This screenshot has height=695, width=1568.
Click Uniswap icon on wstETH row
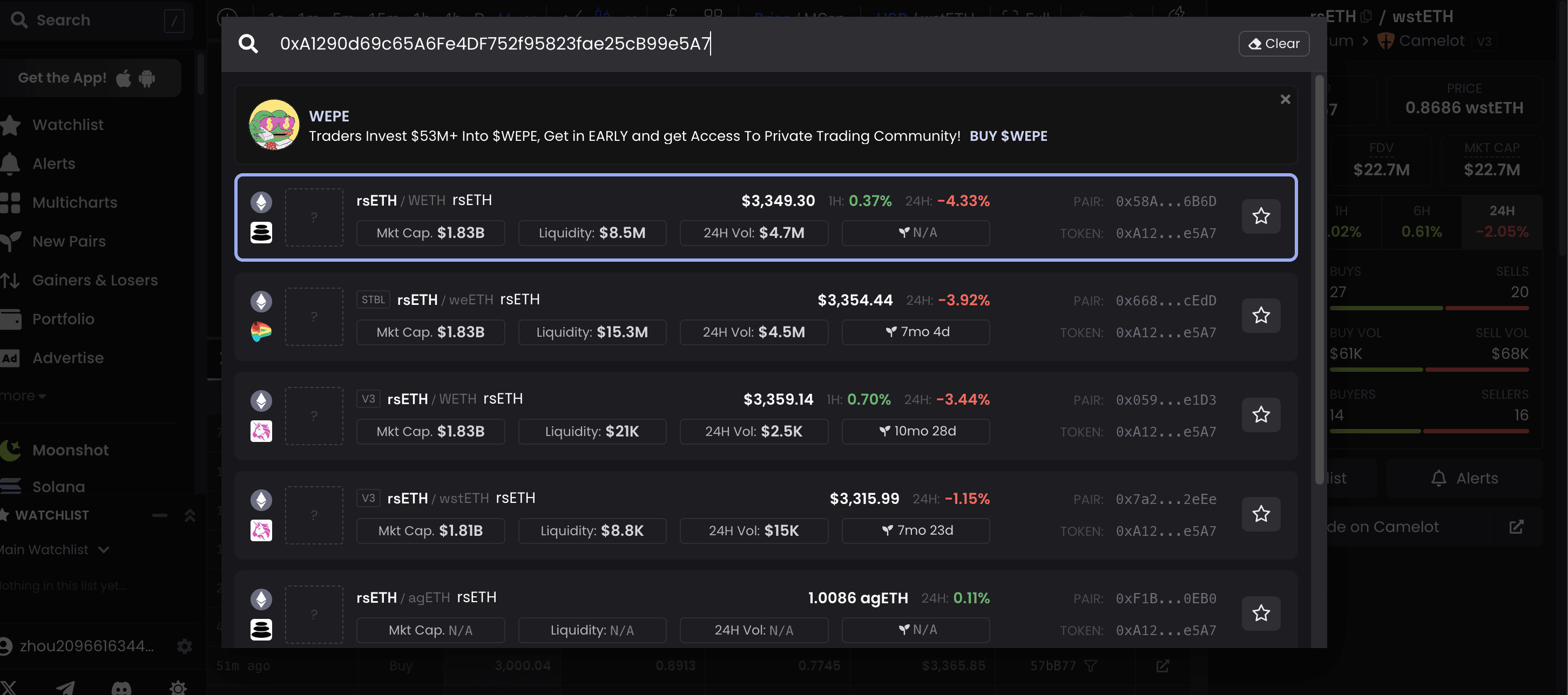click(261, 530)
